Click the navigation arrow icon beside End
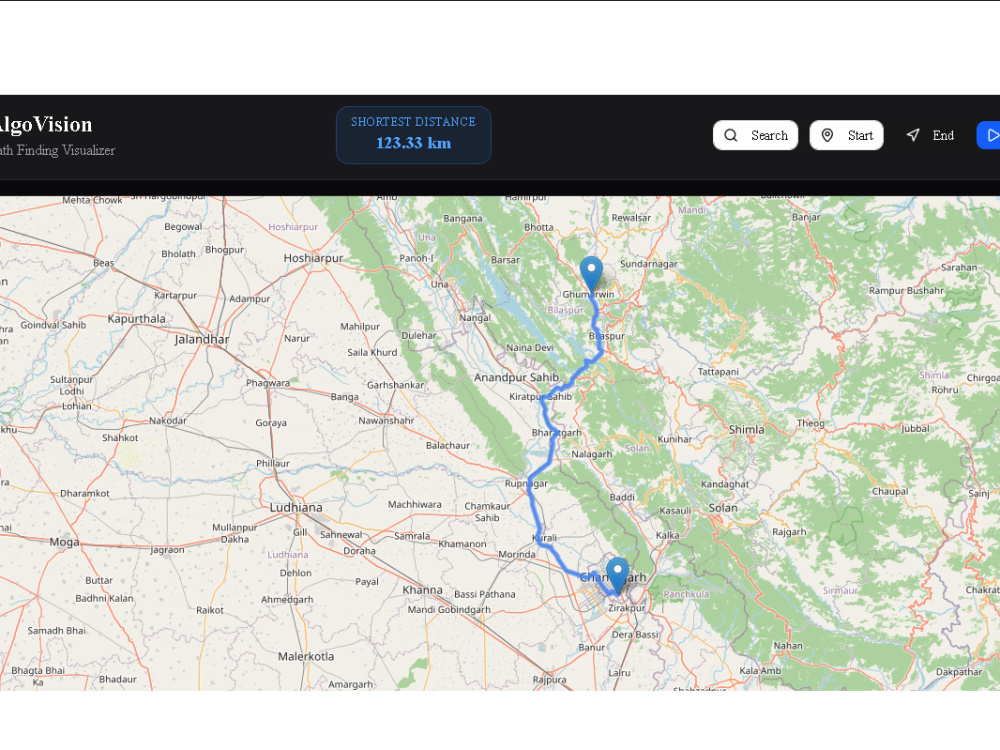 pyautogui.click(x=913, y=135)
